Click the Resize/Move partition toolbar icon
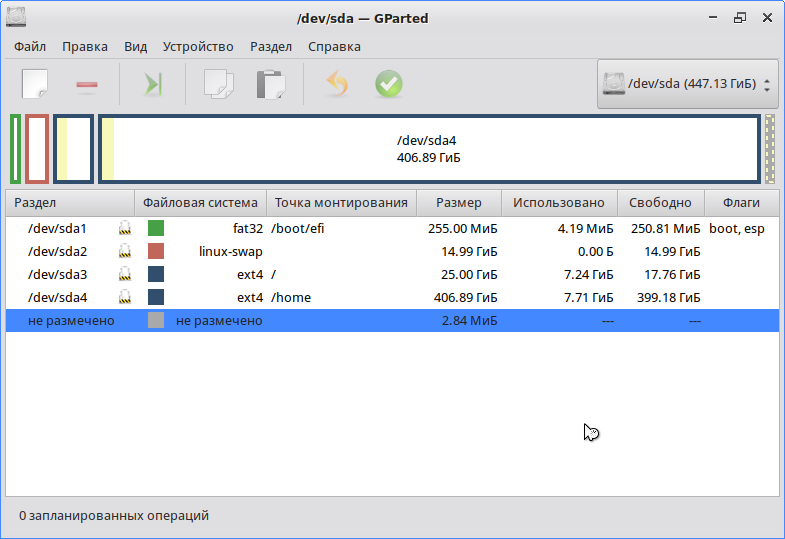This screenshot has width=785, height=539. pyautogui.click(x=153, y=84)
